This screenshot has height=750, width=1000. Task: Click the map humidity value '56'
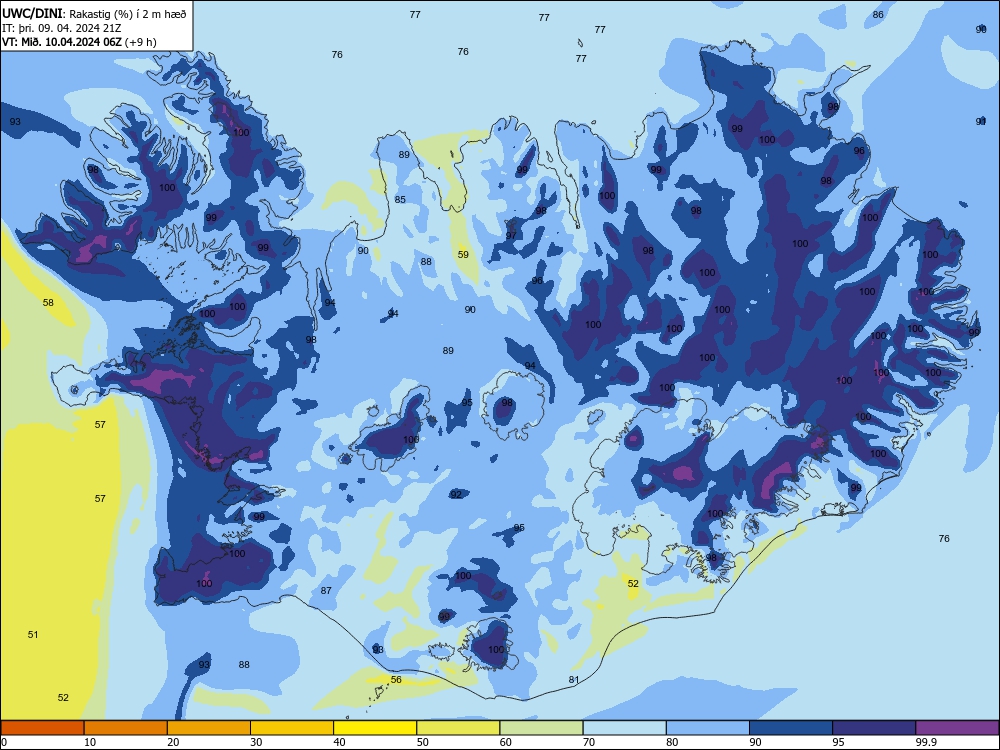[396, 680]
